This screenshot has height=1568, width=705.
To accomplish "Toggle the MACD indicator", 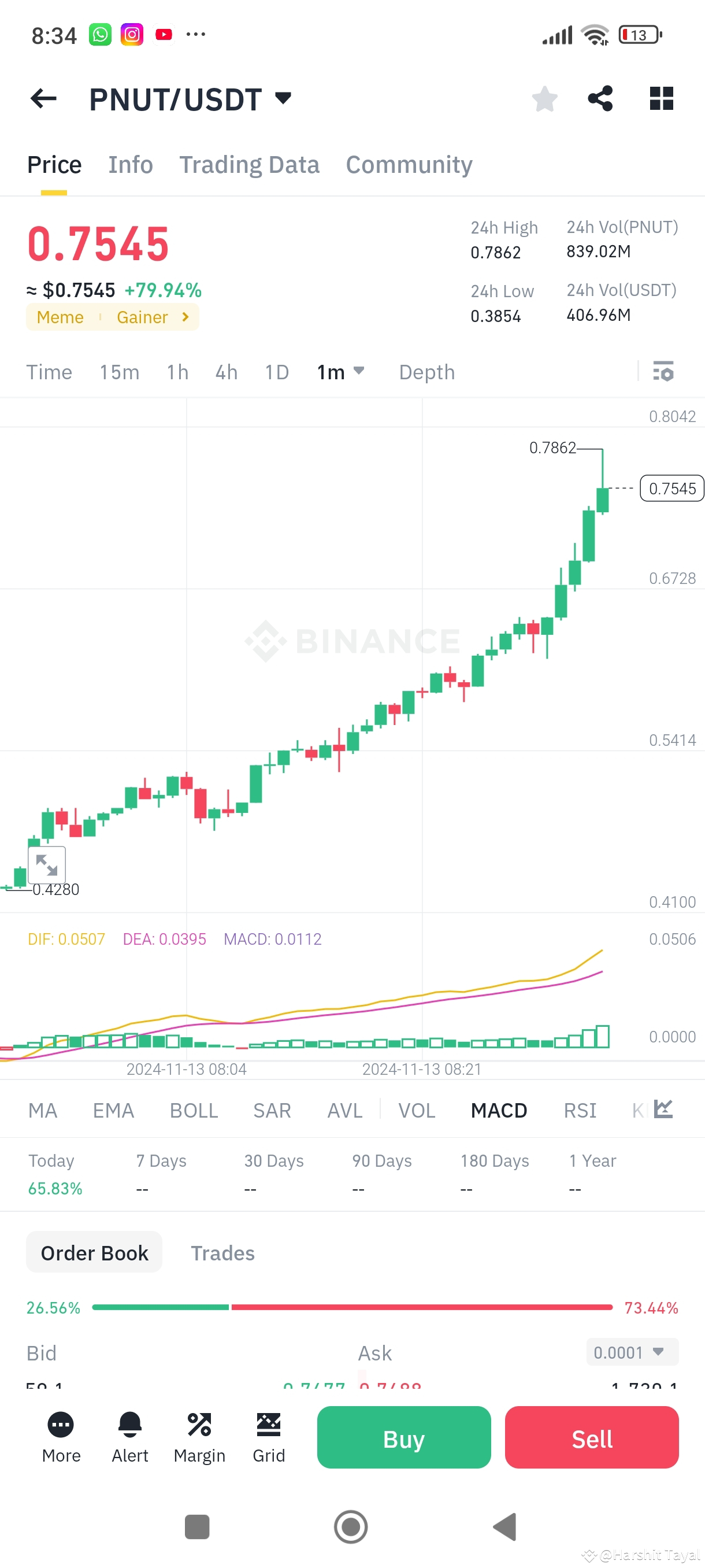I will [498, 1110].
